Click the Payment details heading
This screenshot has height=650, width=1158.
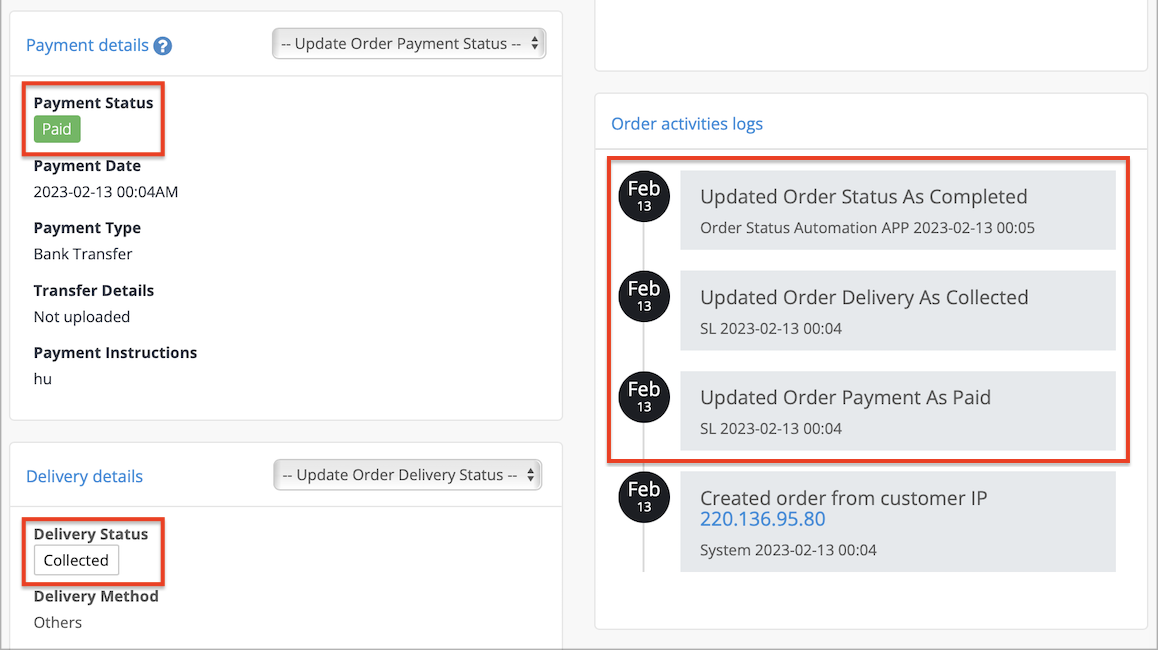pyautogui.click(x=87, y=45)
